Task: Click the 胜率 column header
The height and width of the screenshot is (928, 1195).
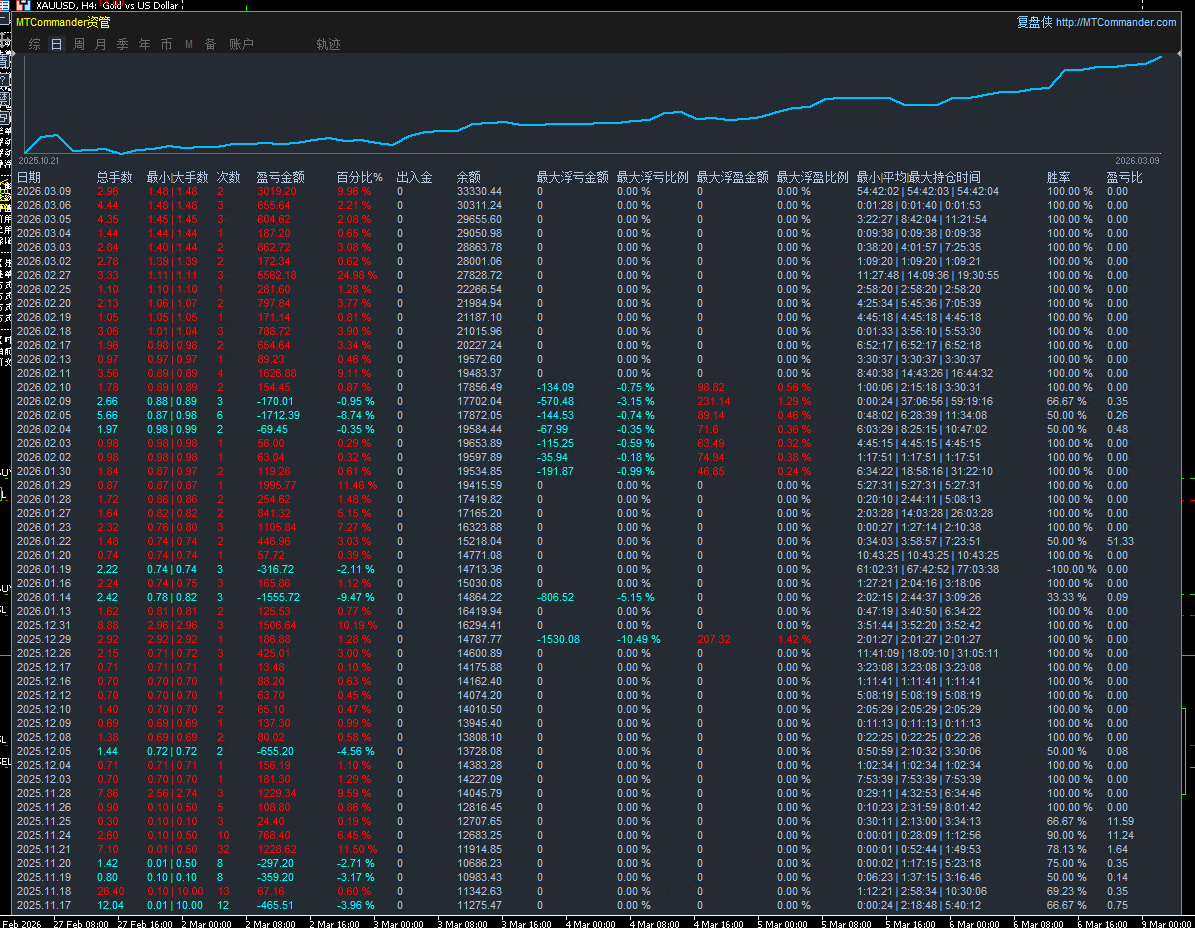Action: [x=1058, y=177]
